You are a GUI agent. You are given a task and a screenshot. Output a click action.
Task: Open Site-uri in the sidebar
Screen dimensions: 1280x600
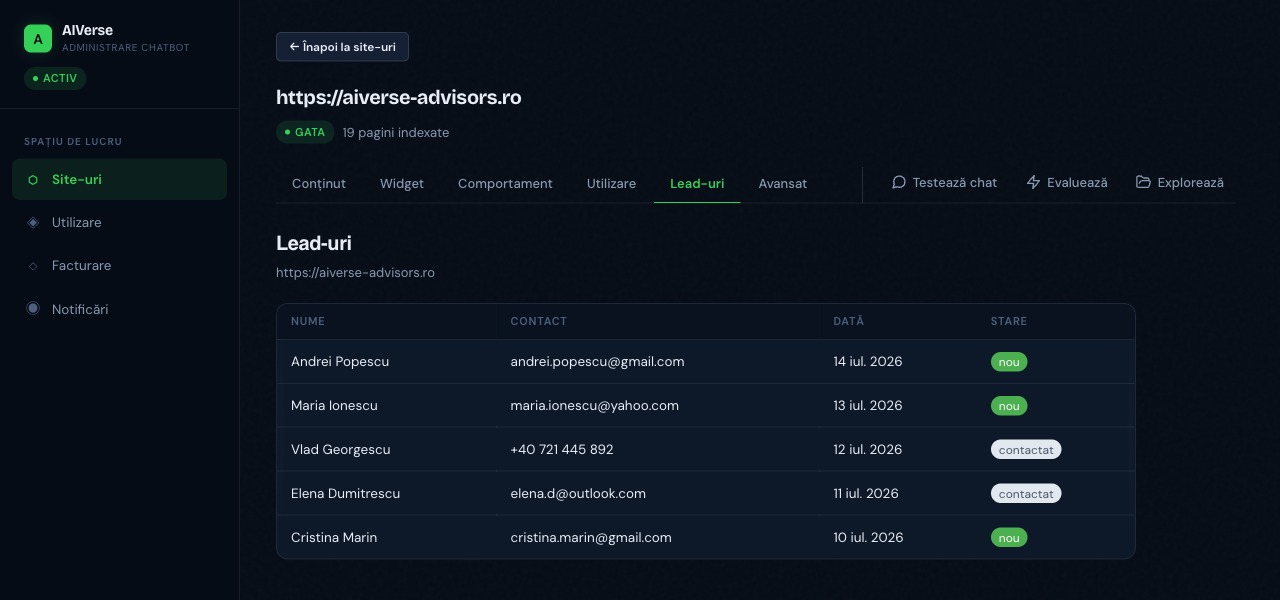tap(120, 179)
